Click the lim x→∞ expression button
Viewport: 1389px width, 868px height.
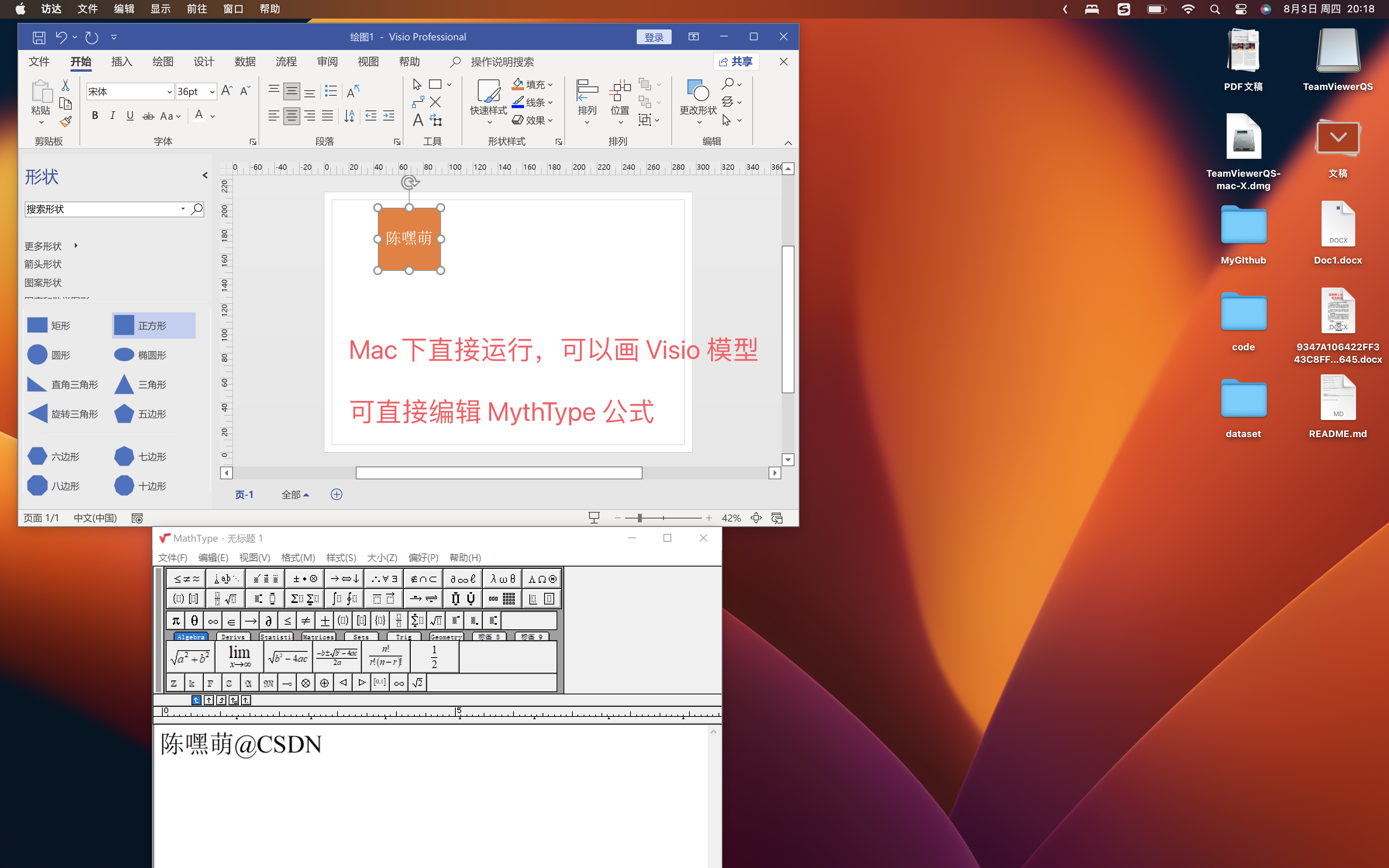pyautogui.click(x=240, y=656)
